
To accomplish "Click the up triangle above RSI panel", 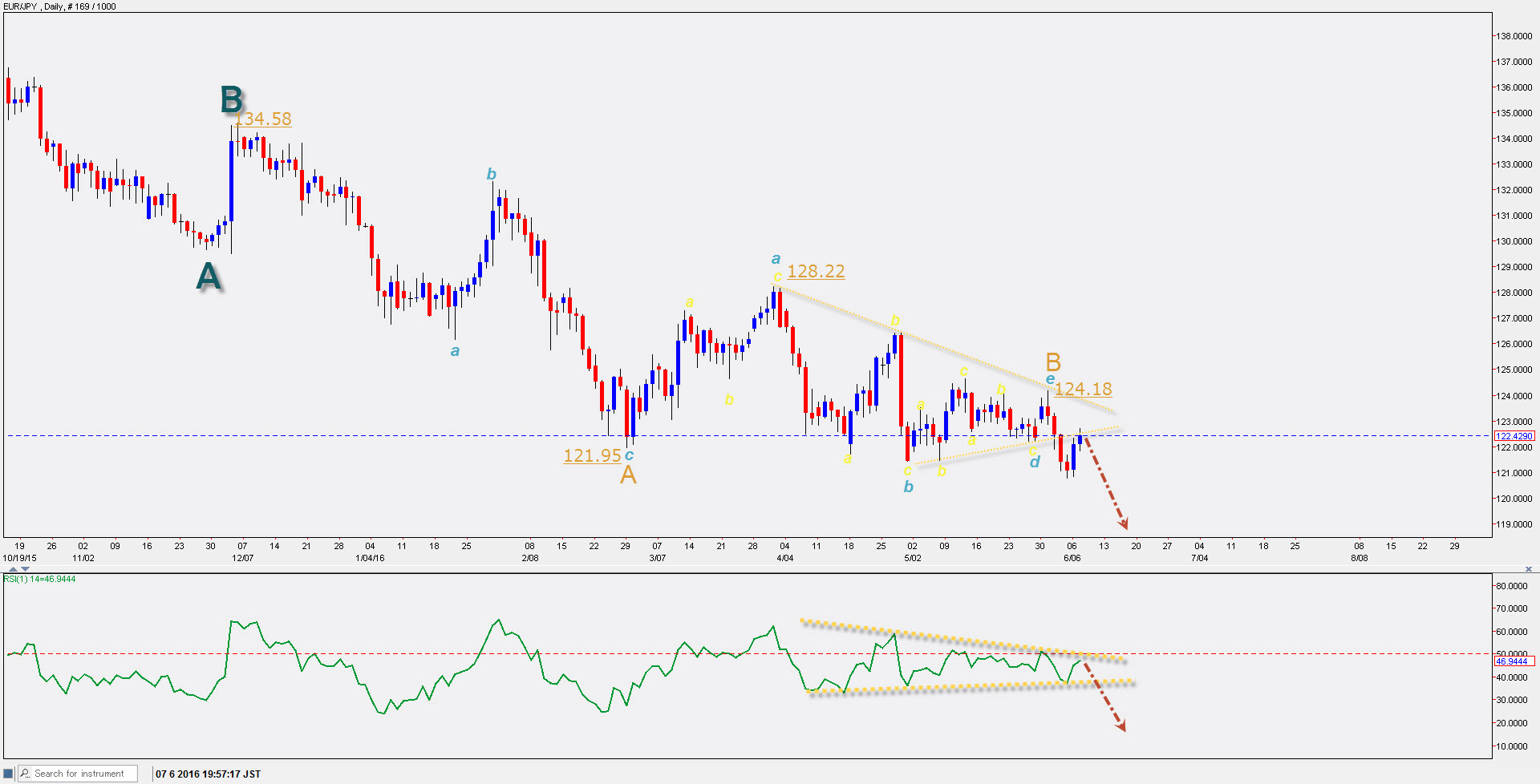I will click(x=13, y=569).
